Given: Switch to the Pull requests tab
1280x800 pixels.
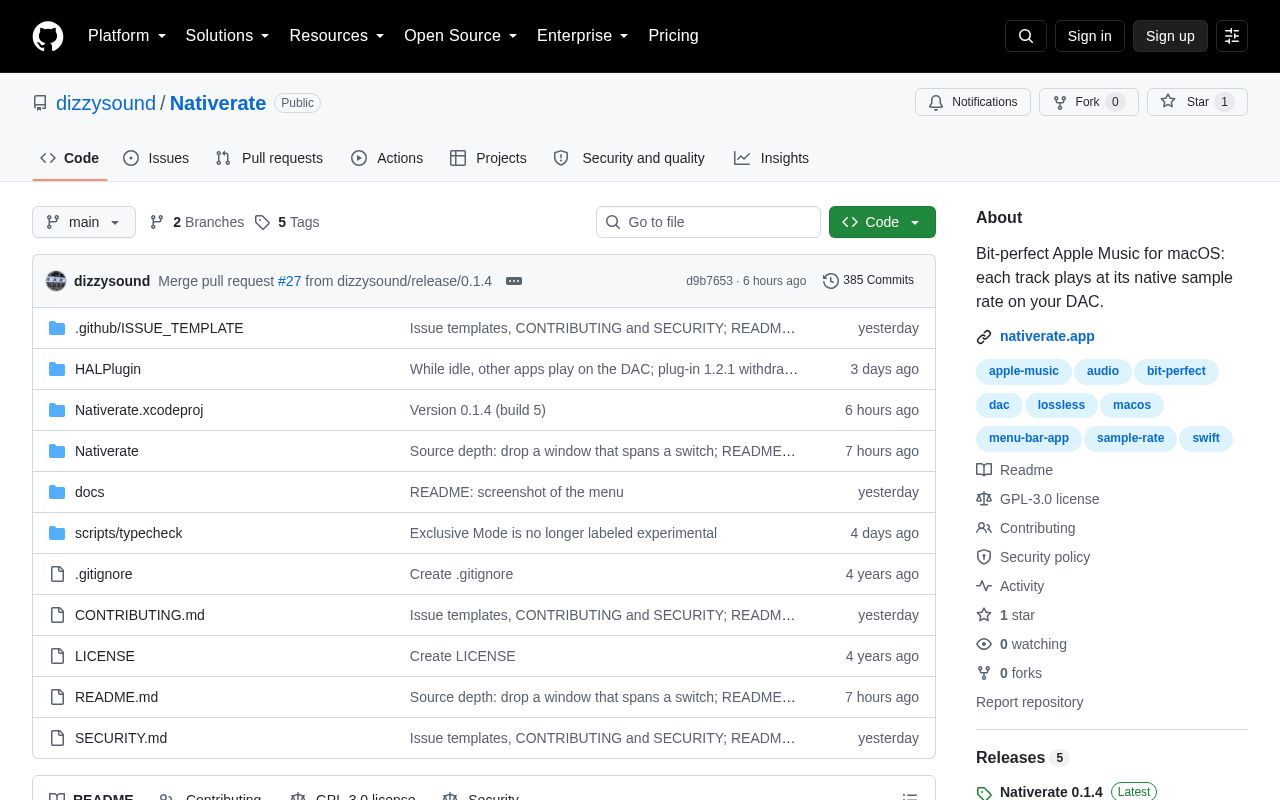Looking at the screenshot, I should tap(269, 158).
